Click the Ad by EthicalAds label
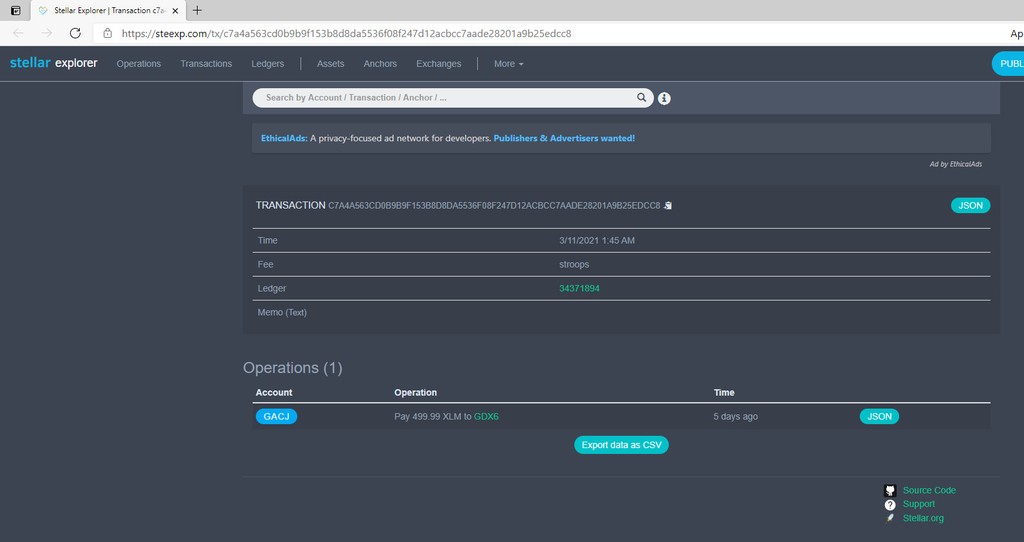The width and height of the screenshot is (1024, 542). (955, 164)
